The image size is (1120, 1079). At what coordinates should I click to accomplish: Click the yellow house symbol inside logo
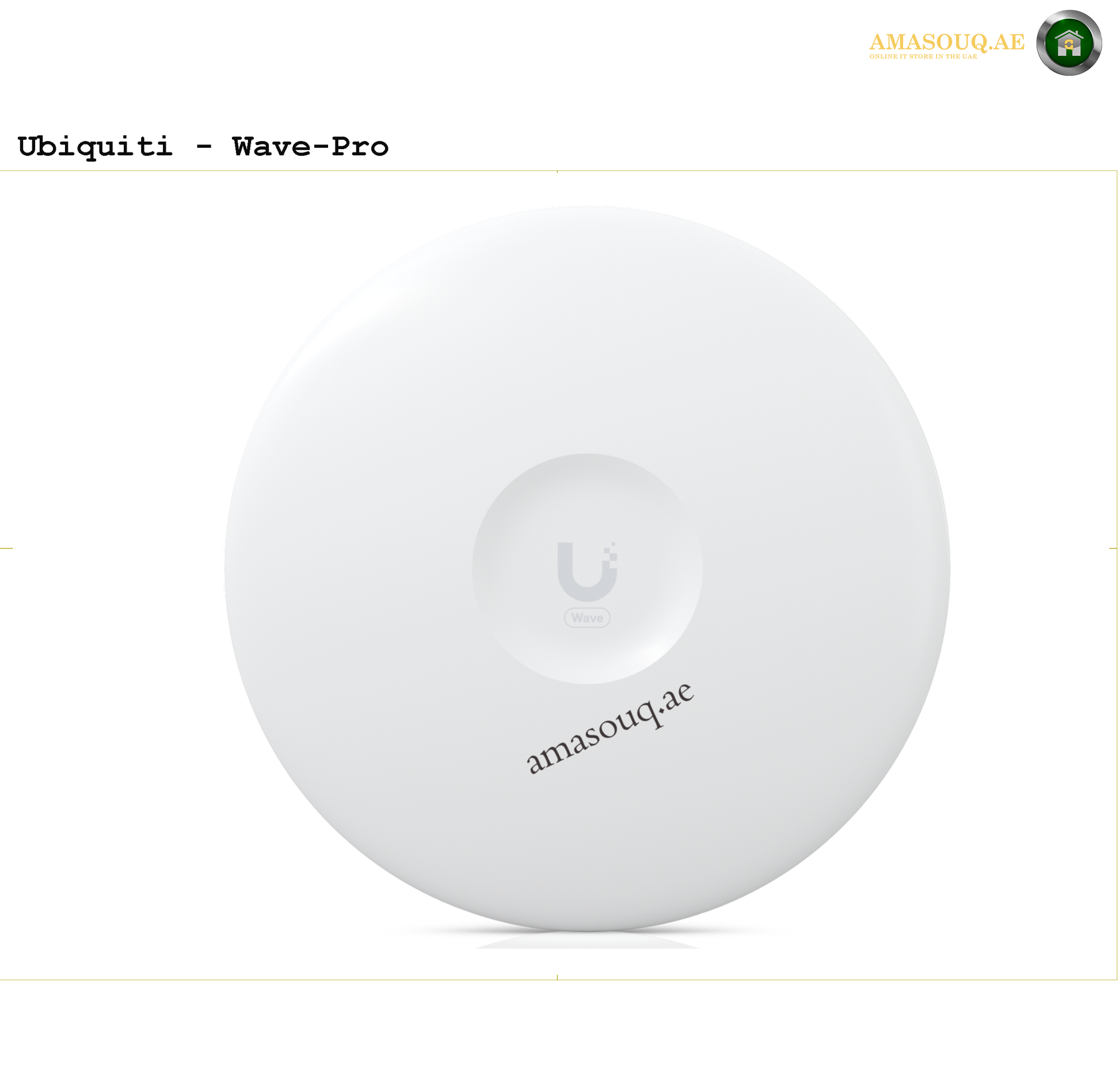pos(1069,43)
